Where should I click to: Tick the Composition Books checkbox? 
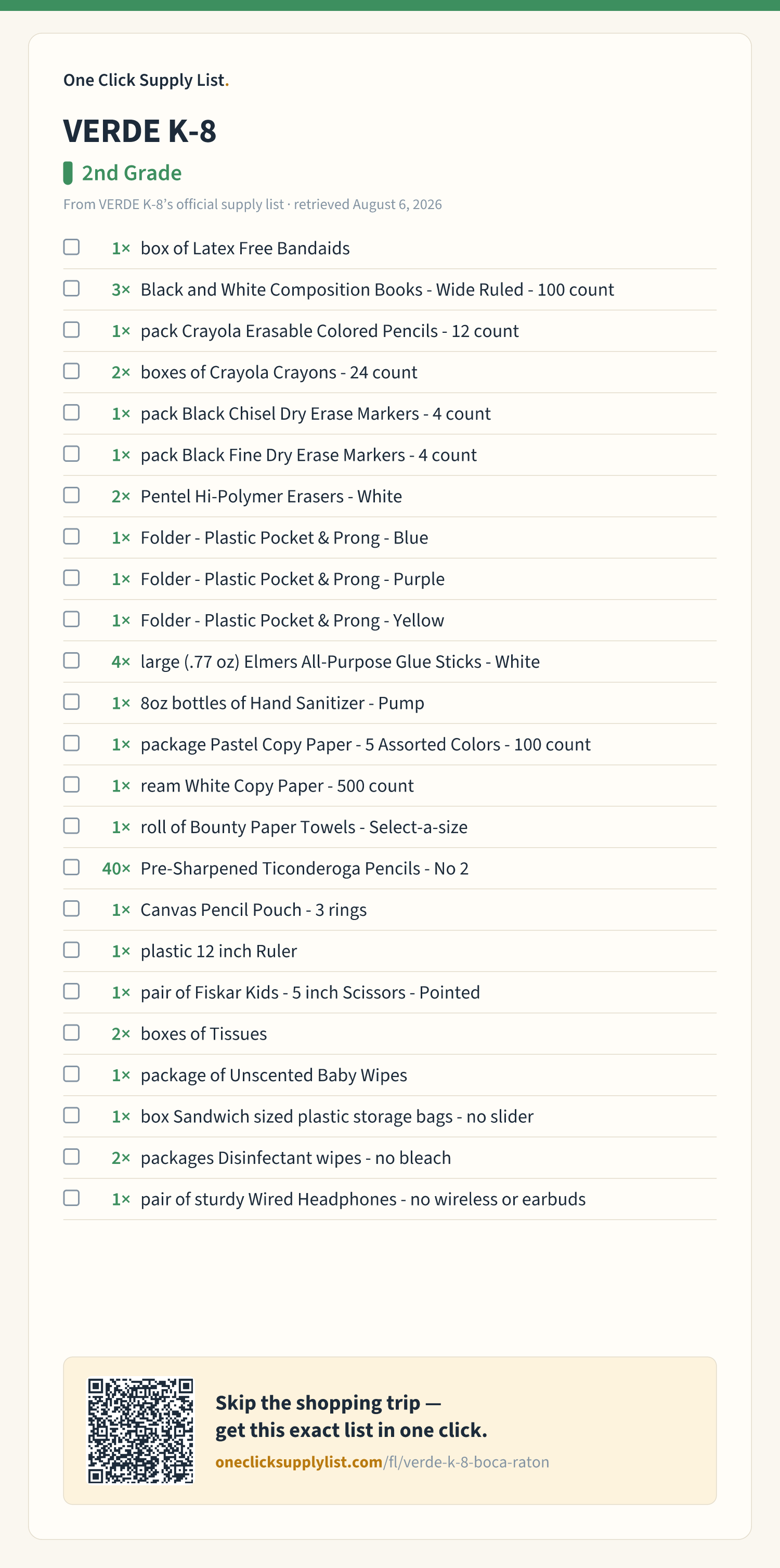71,289
